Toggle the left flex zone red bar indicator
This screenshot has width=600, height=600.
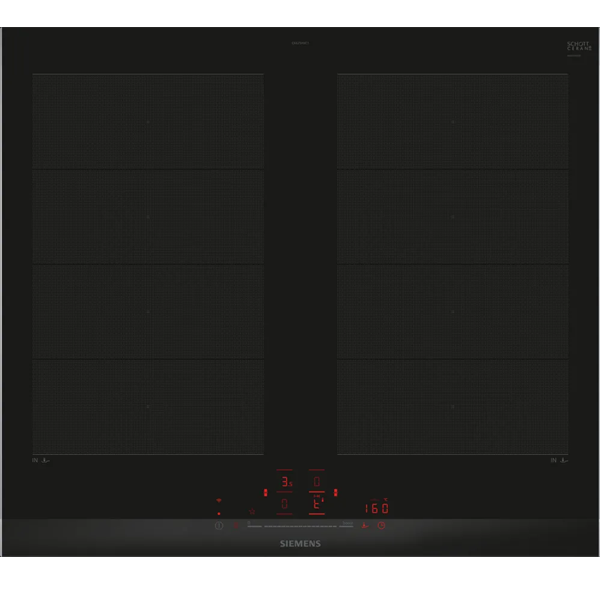click(264, 492)
